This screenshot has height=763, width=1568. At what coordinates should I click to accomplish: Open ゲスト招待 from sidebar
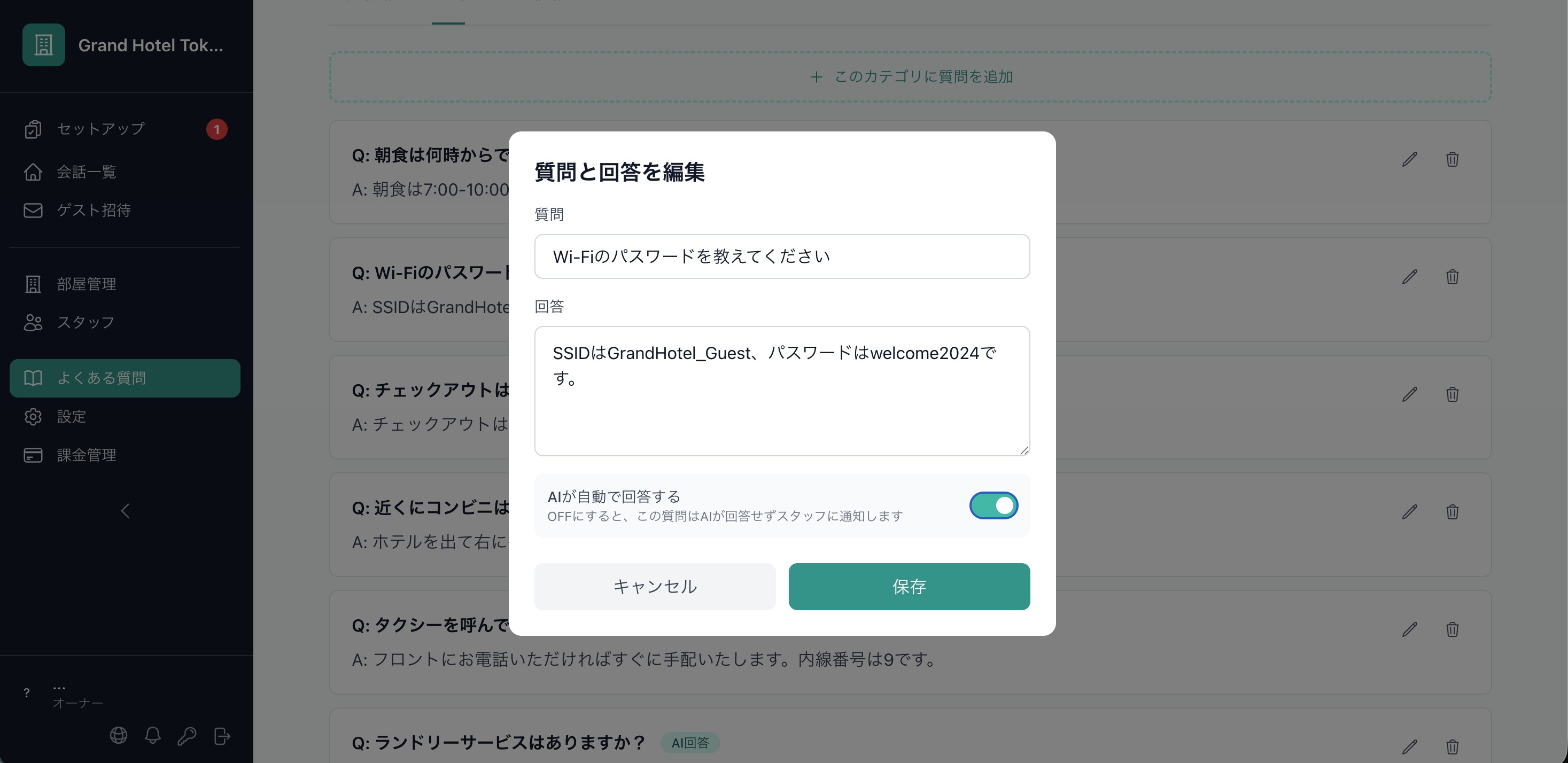(x=125, y=211)
